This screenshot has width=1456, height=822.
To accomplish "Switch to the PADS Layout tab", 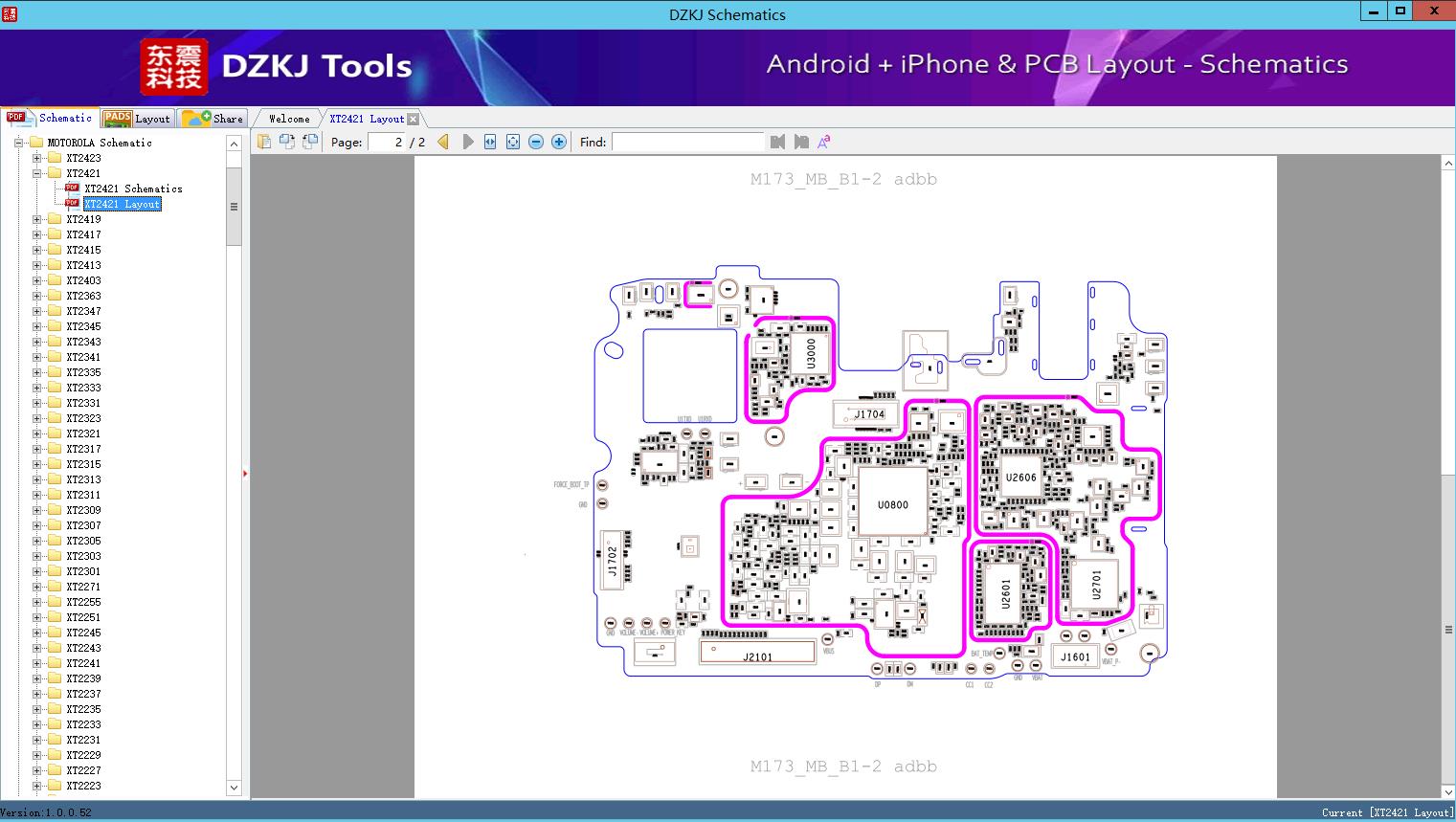I will click(x=137, y=118).
